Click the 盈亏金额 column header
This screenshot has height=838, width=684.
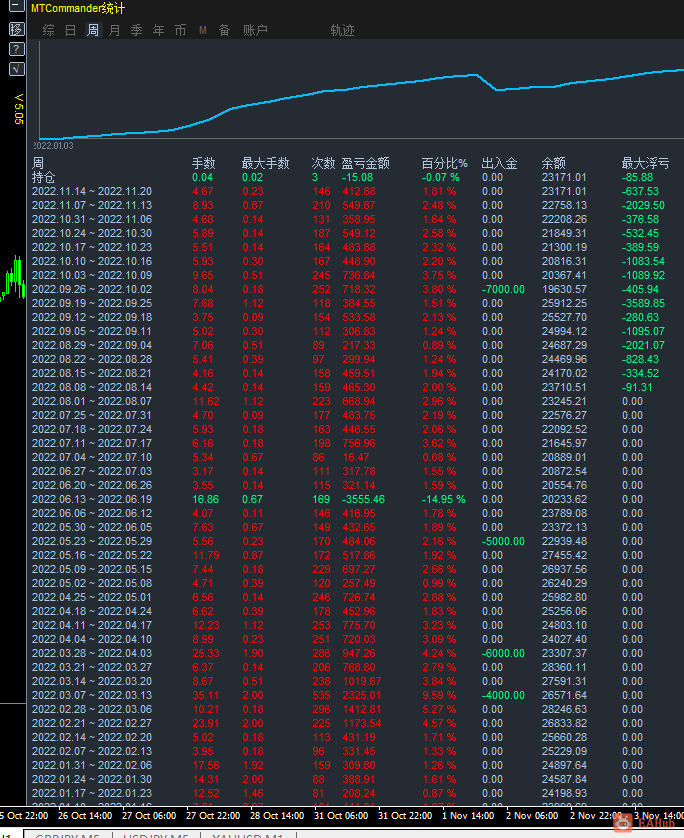(x=366, y=163)
